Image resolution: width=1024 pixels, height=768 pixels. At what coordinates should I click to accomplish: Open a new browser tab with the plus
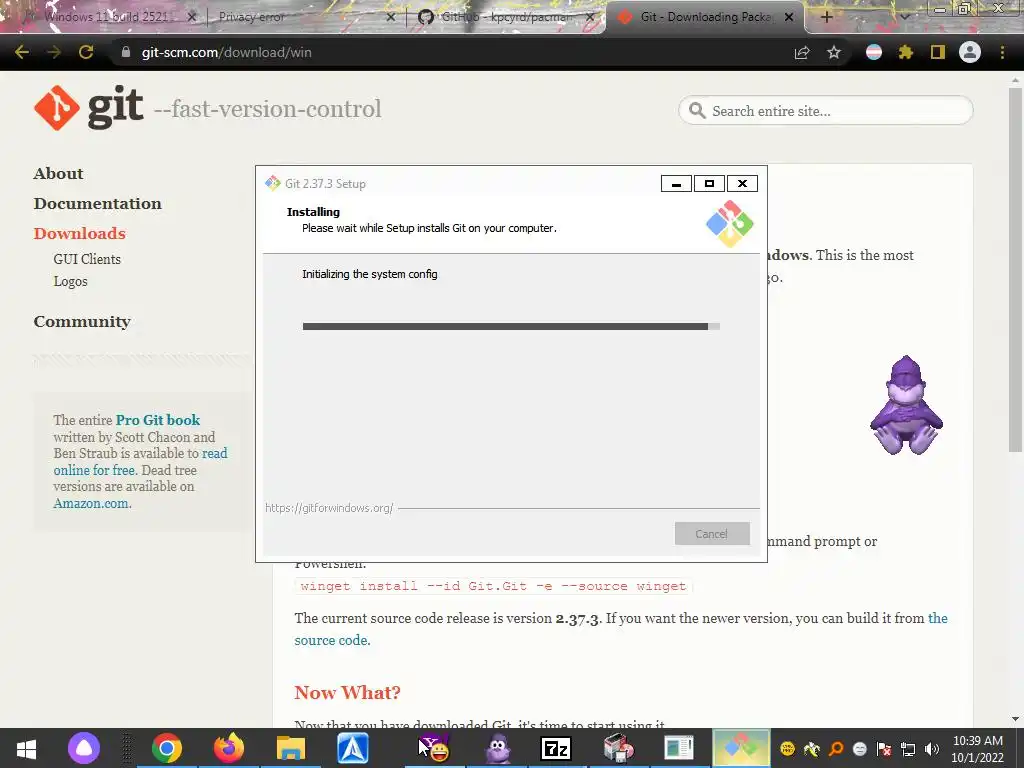(826, 17)
